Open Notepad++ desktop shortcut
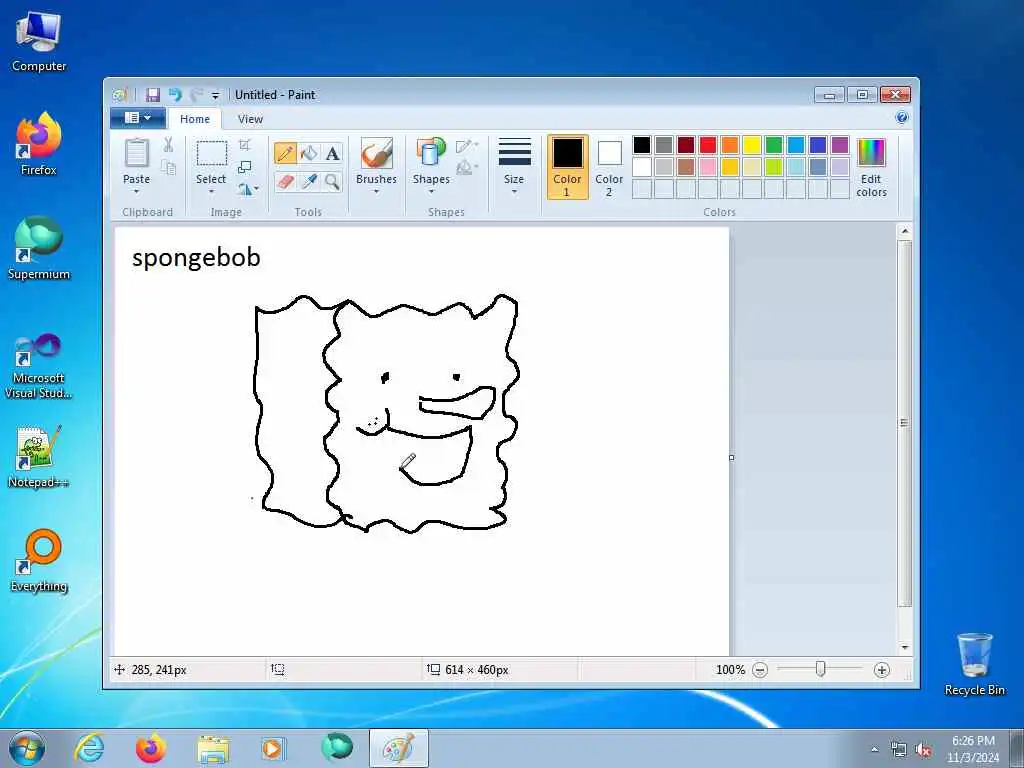 (x=39, y=457)
